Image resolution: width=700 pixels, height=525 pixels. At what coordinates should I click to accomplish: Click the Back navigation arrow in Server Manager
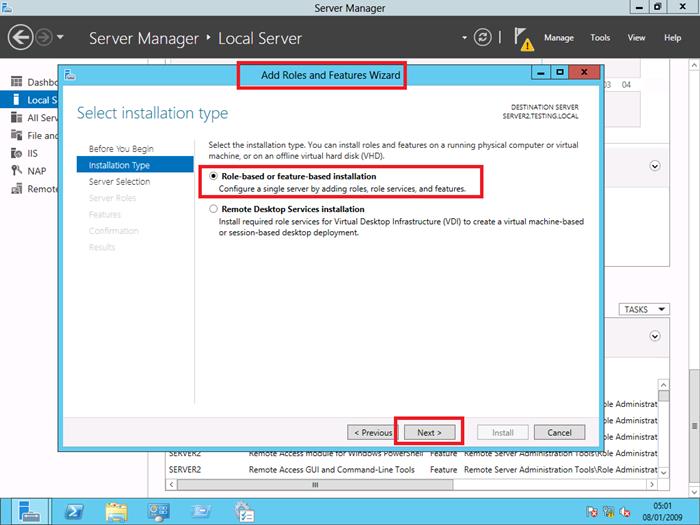[x=21, y=38]
